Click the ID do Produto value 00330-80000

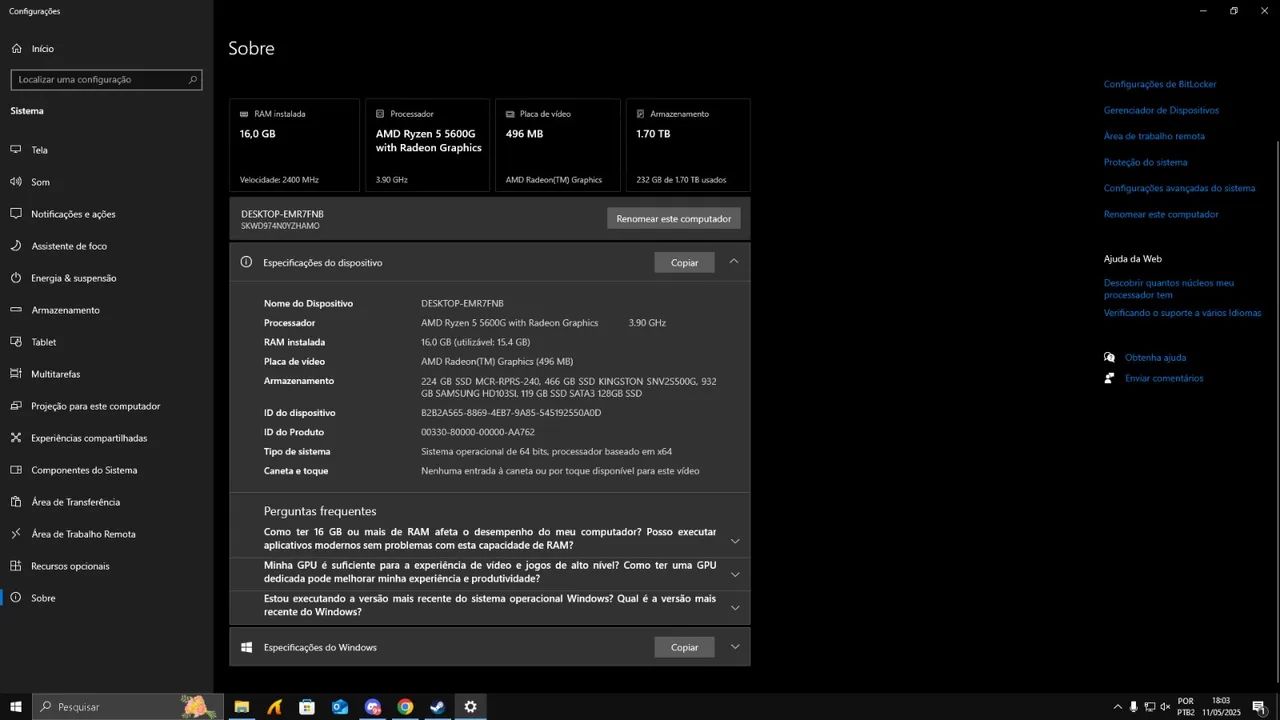[x=478, y=432]
